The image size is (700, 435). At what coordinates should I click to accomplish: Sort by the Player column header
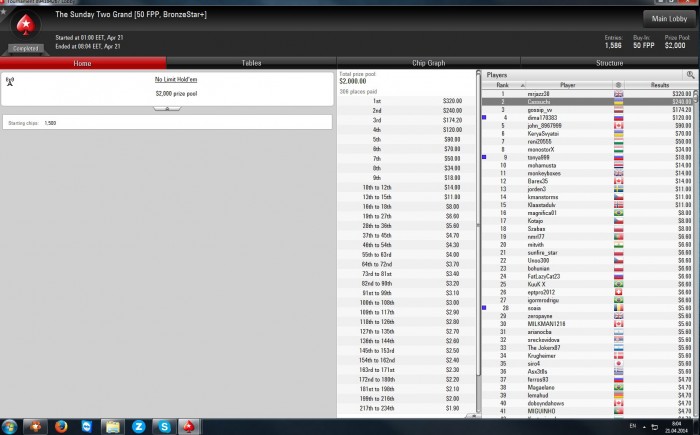(568, 85)
